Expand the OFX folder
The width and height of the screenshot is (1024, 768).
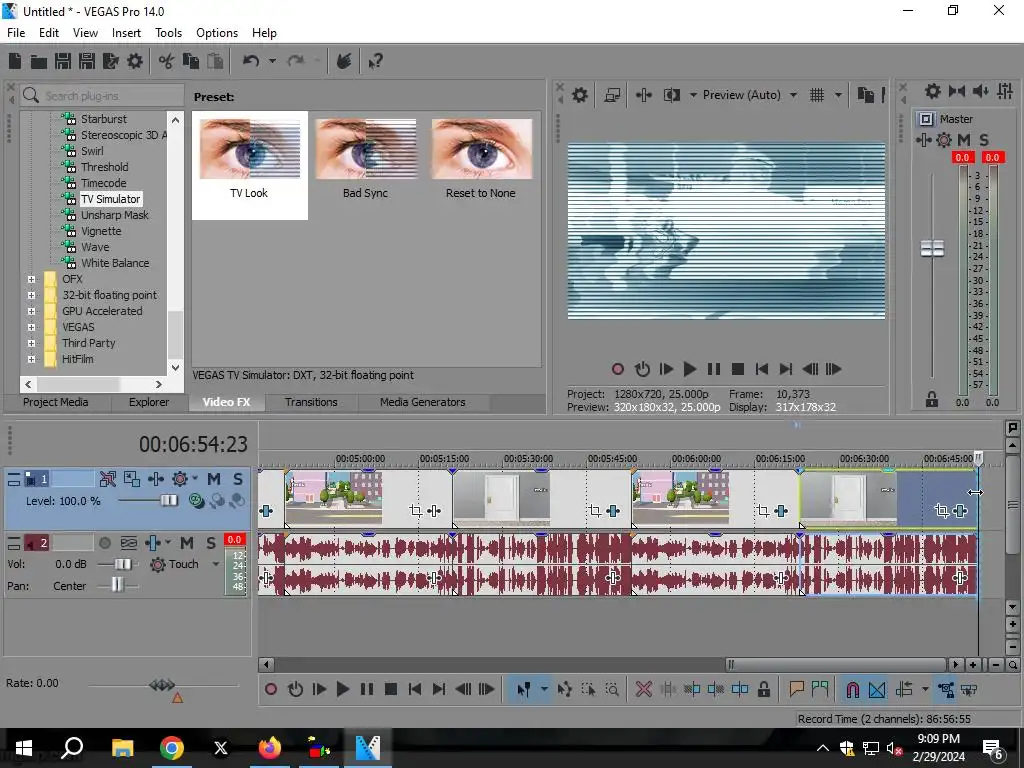click(31, 279)
